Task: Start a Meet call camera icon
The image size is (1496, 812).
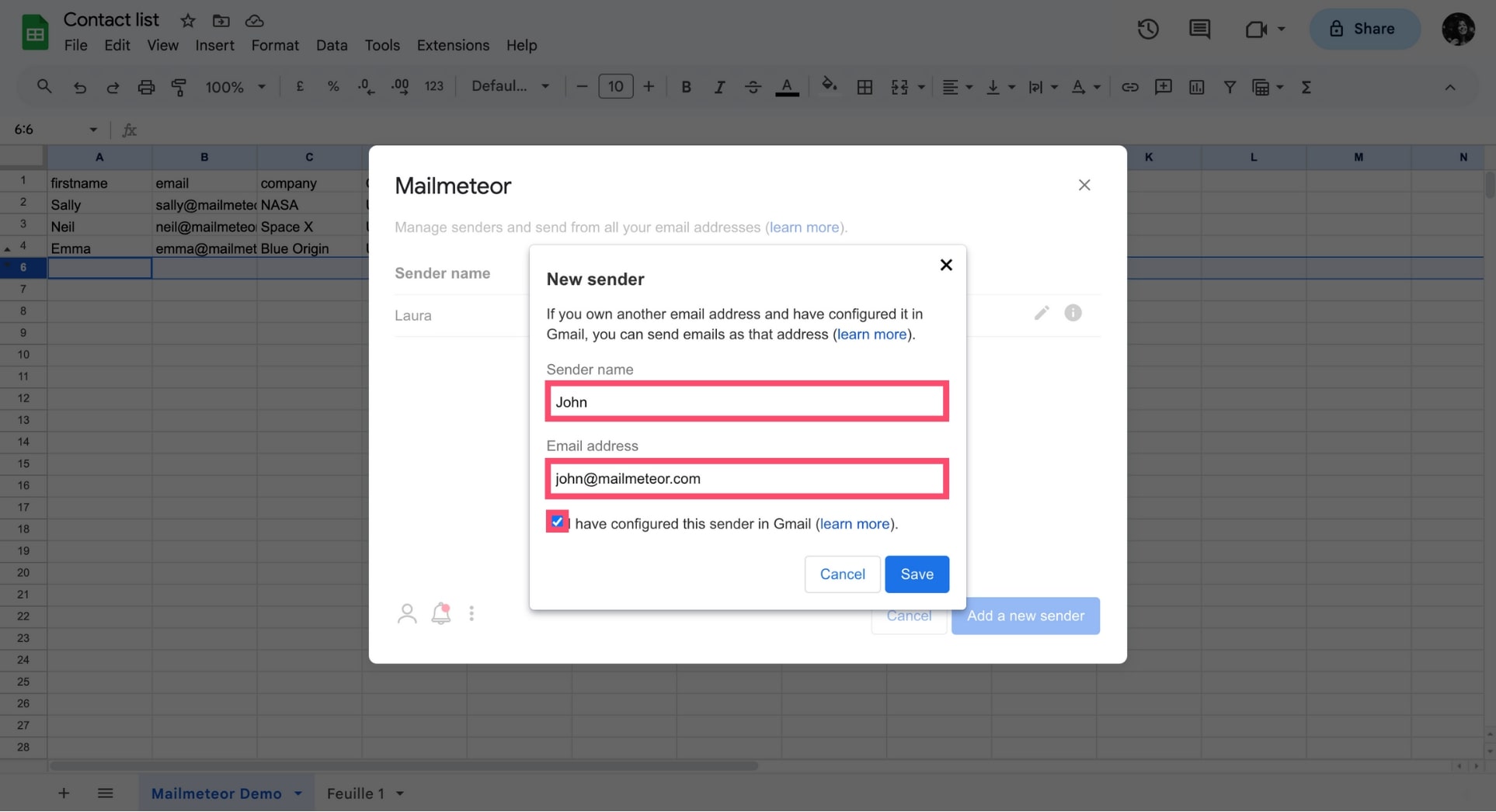Action: click(x=1256, y=29)
